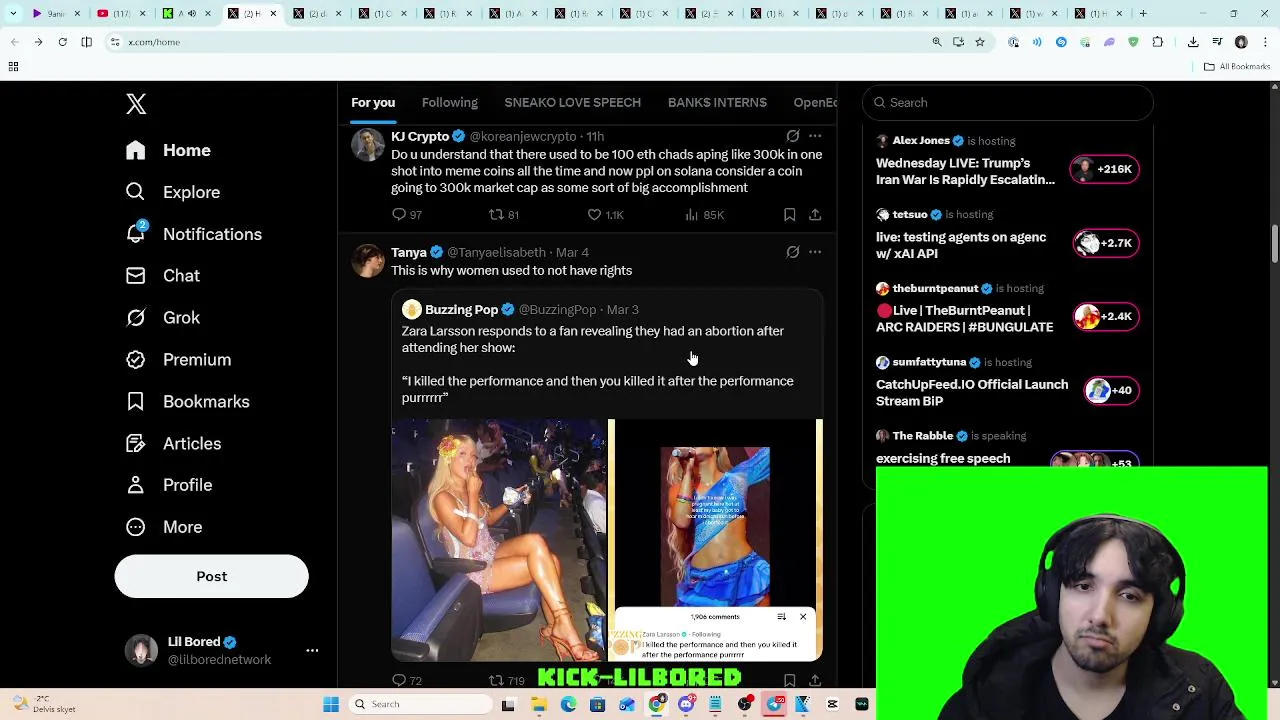Screen dimensions: 1280x720
Task: Open a new browser tab
Action: tap(1143, 14)
